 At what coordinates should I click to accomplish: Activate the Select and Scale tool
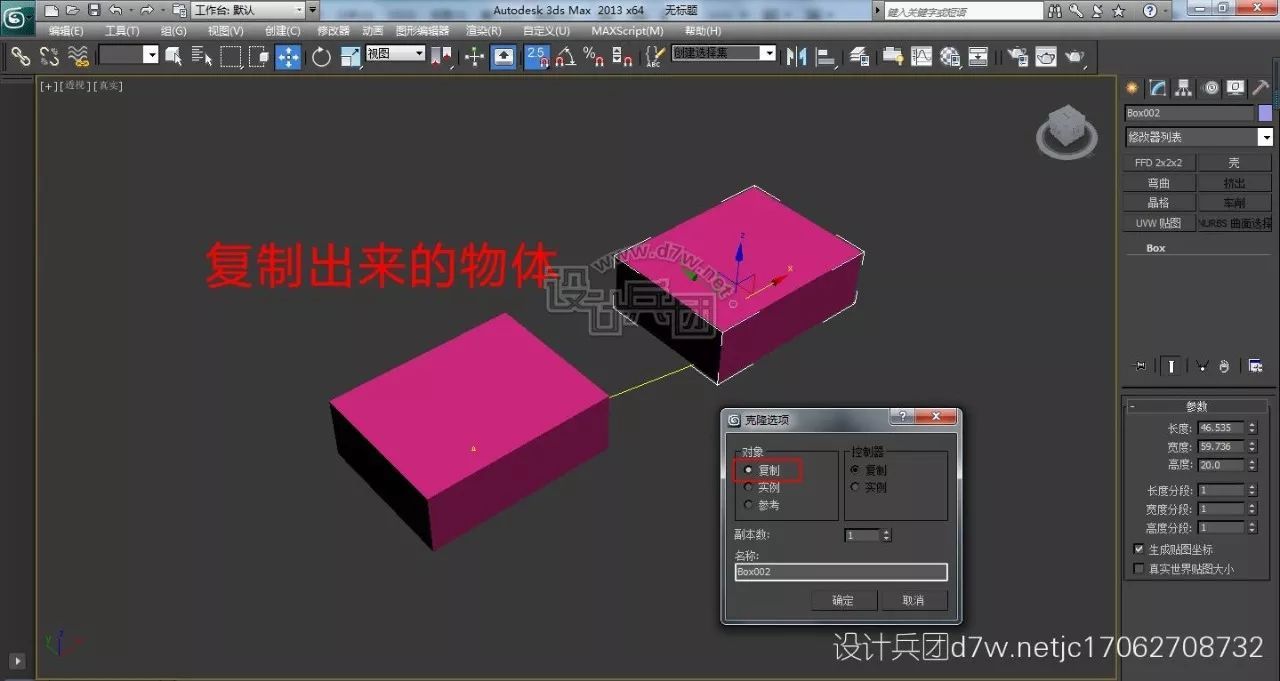(350, 56)
